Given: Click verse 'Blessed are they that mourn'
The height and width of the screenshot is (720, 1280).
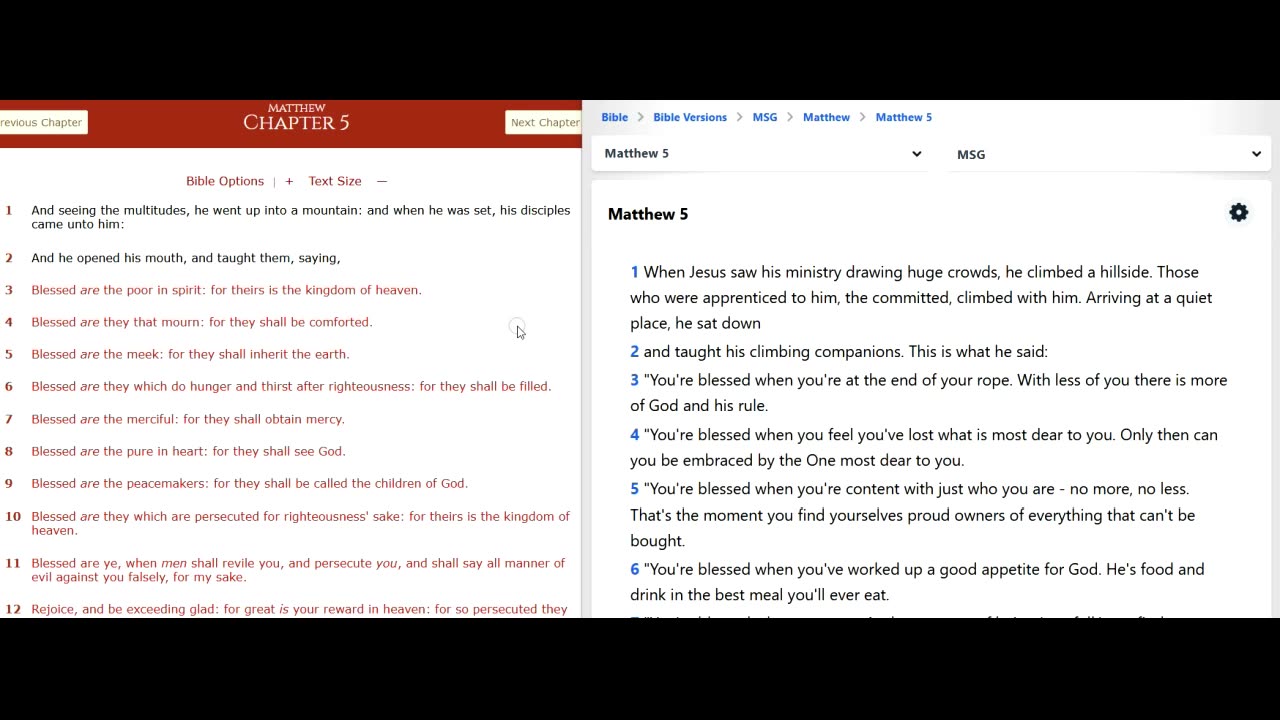Looking at the screenshot, I should click(202, 322).
